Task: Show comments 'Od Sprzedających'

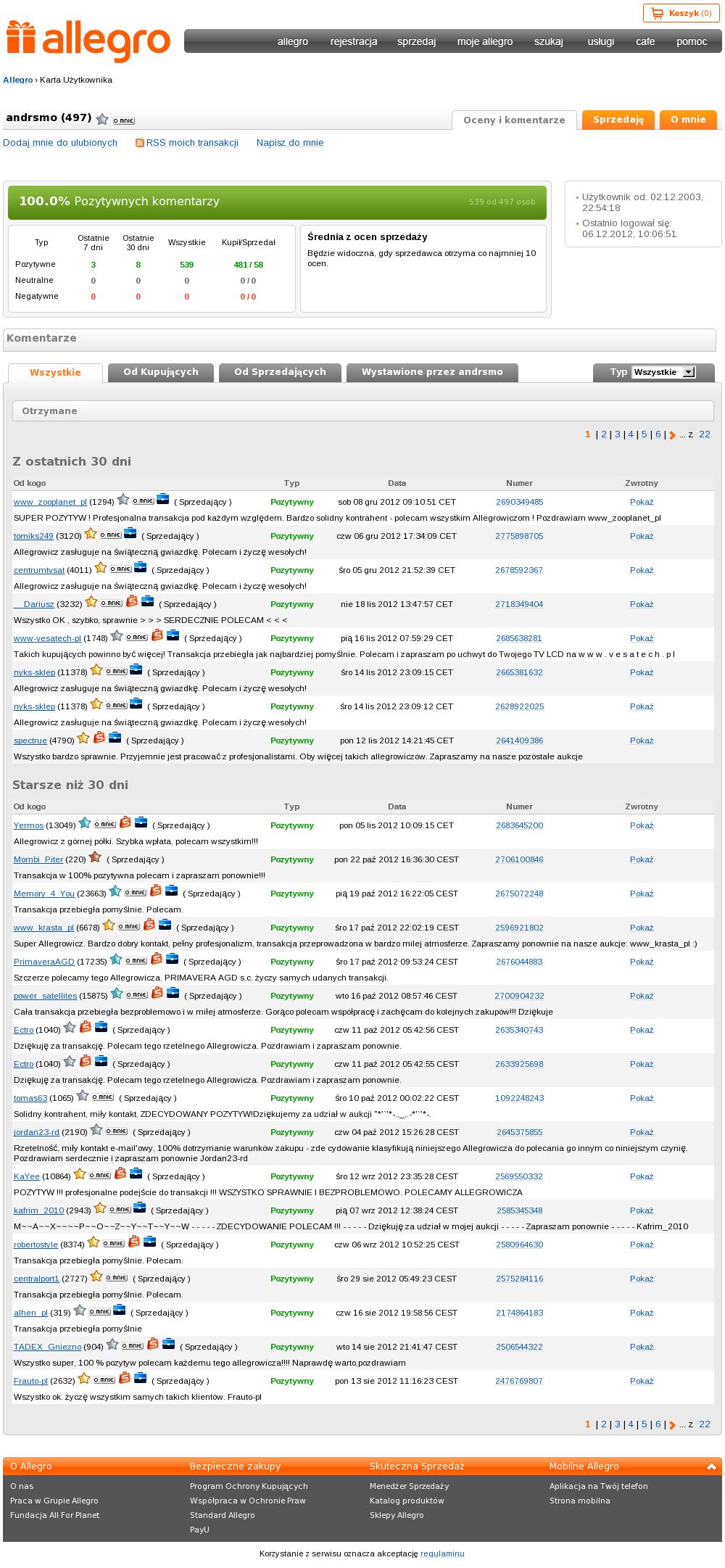Action: click(x=280, y=372)
